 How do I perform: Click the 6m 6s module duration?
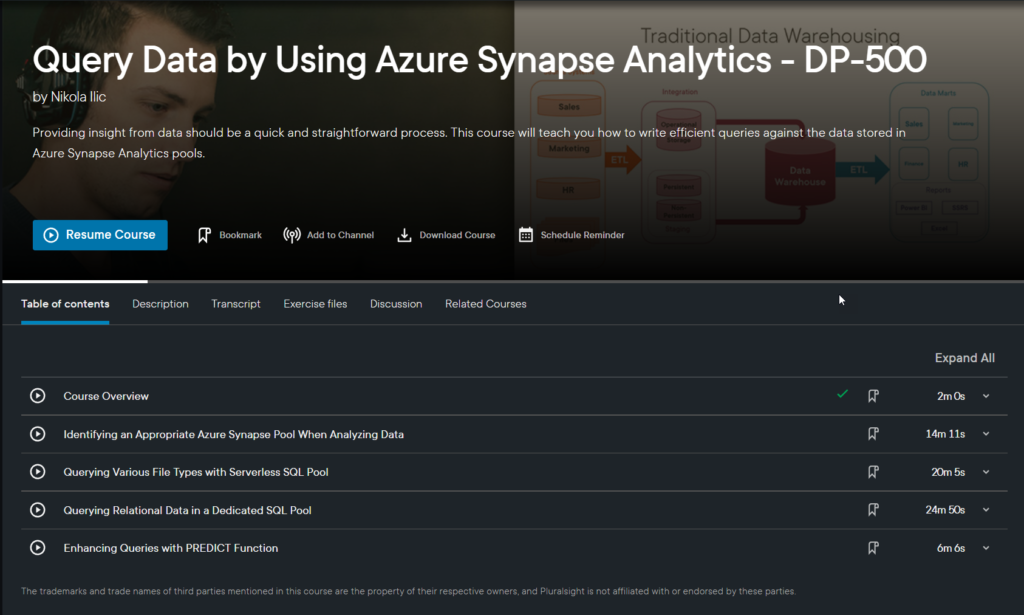951,548
